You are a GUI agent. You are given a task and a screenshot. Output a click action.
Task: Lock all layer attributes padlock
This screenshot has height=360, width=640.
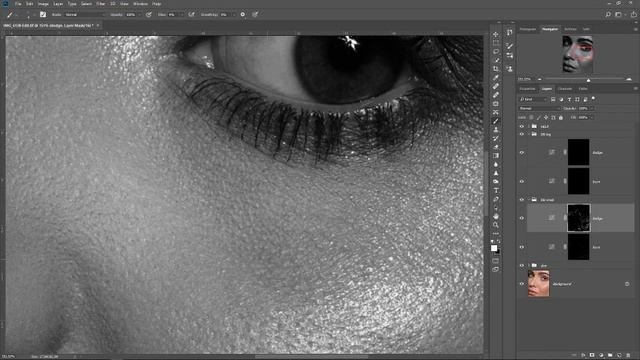click(561, 118)
